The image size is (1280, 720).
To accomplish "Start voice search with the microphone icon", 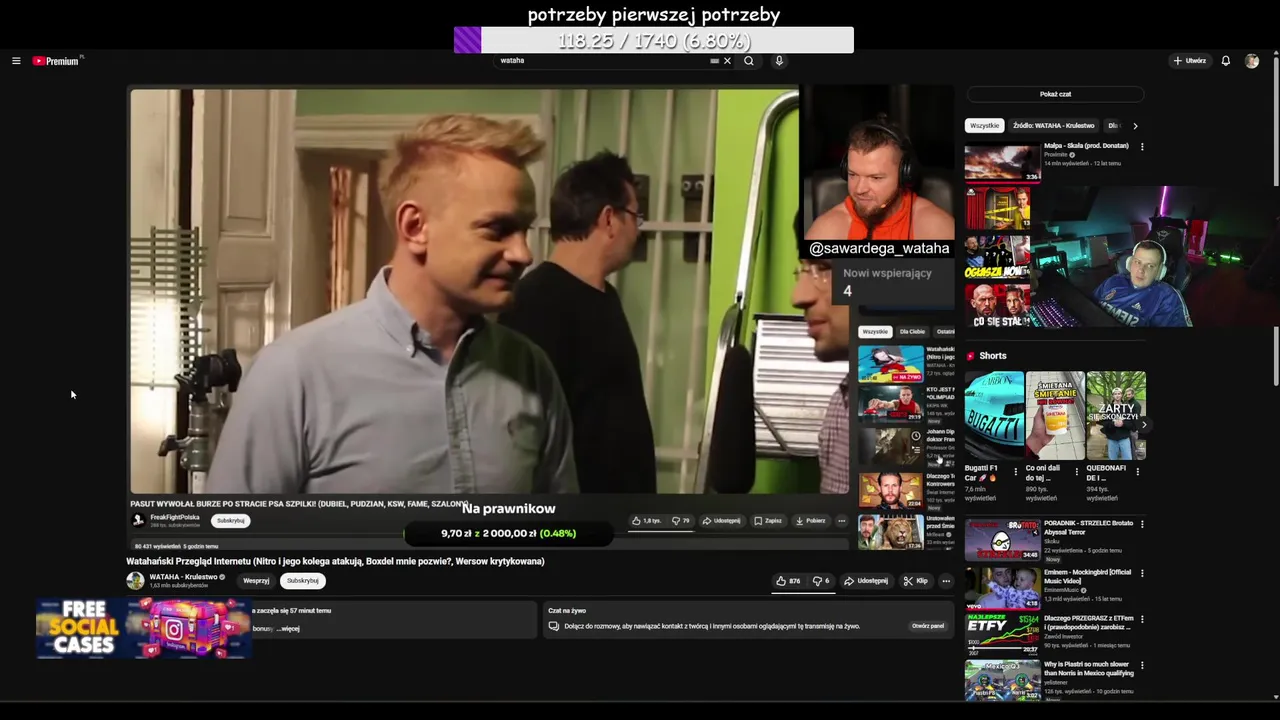I will point(779,61).
